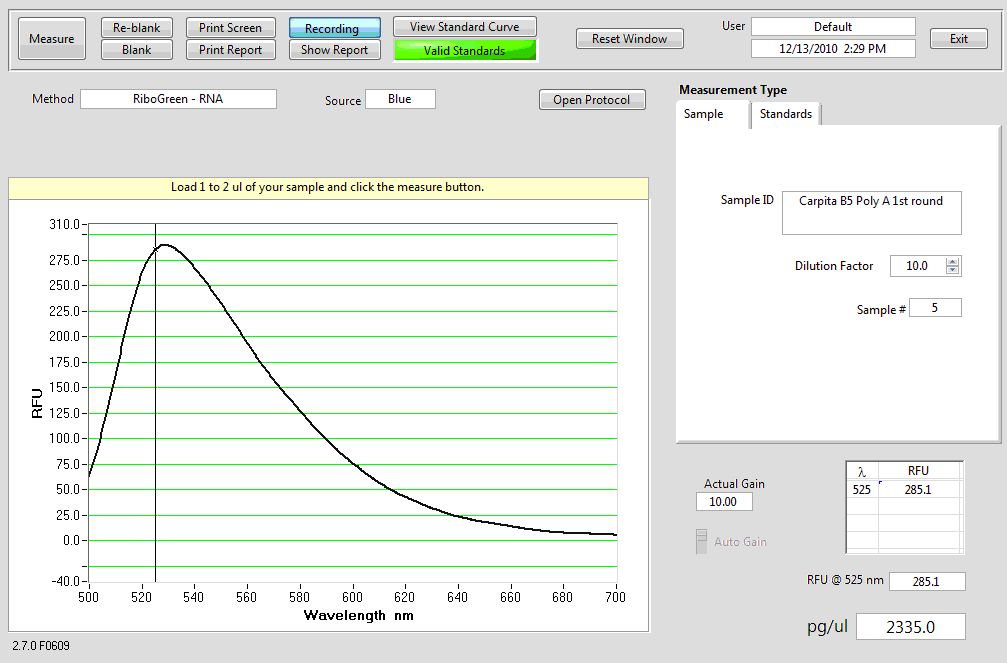The height and width of the screenshot is (663, 1007).
Task: Click the Blank button
Action: (x=137, y=50)
